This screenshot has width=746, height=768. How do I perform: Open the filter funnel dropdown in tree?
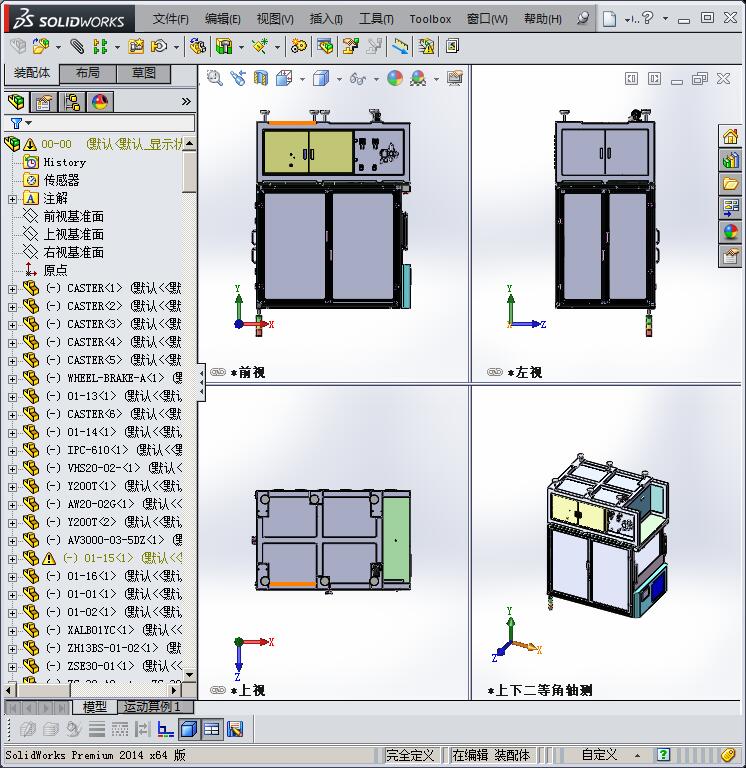(21, 122)
